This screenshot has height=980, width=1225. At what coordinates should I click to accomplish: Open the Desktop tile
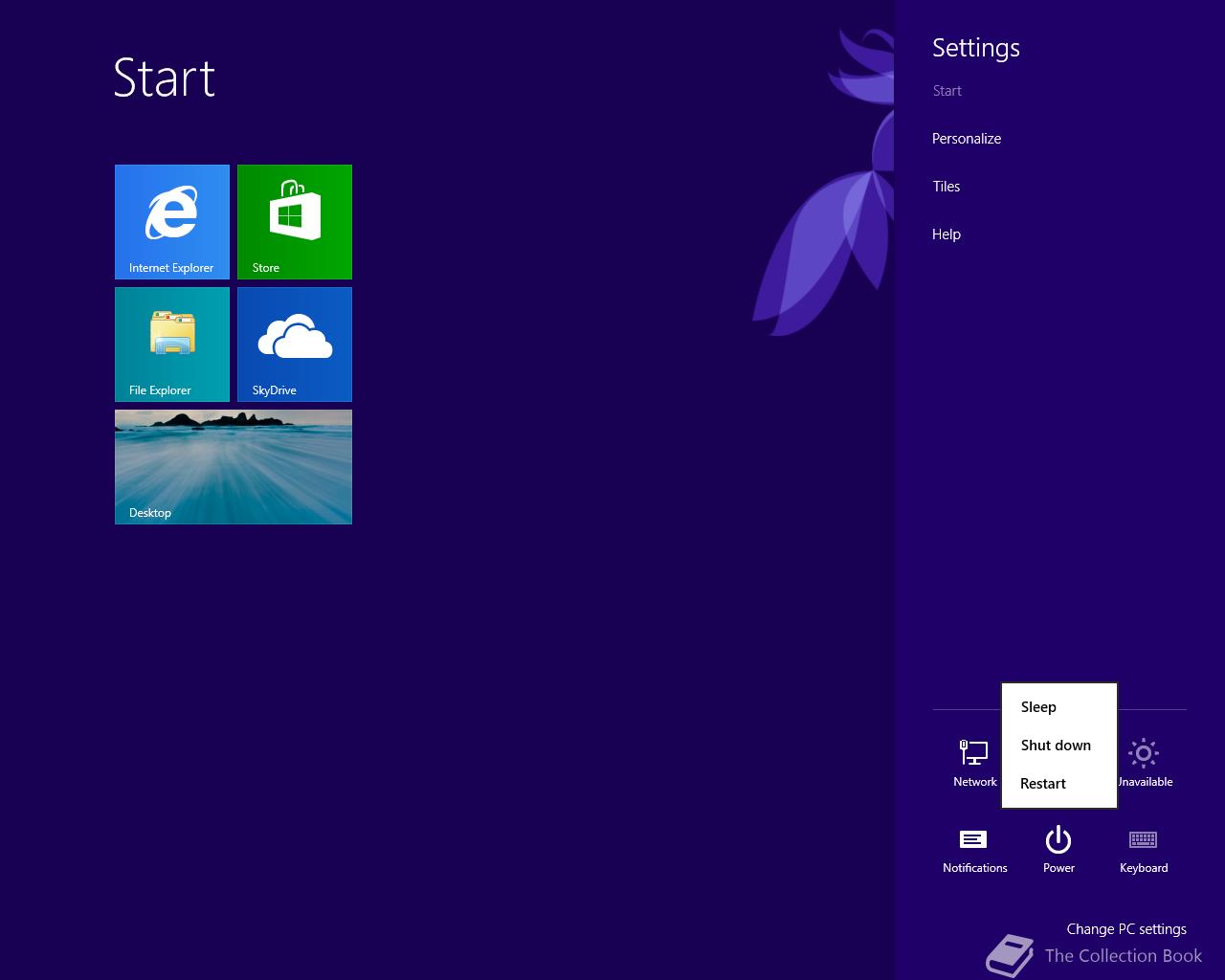click(234, 467)
